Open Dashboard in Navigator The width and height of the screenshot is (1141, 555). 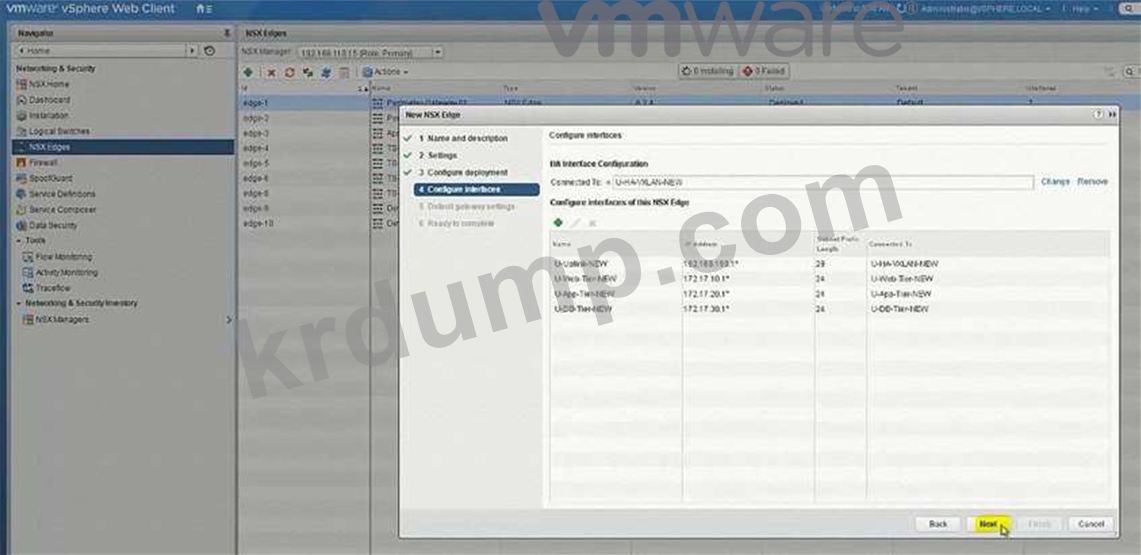tap(49, 100)
